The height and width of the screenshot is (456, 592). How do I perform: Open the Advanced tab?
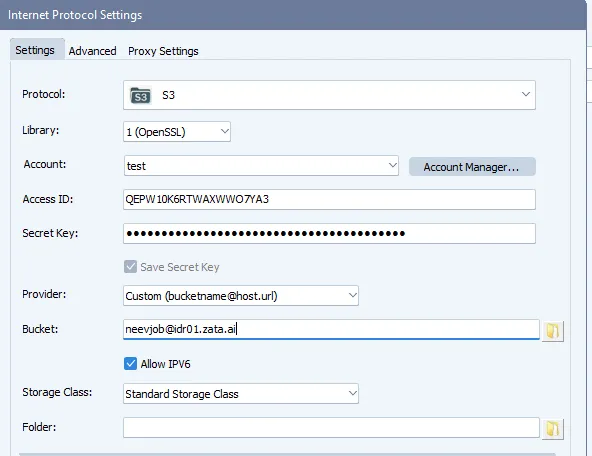[x=92, y=51]
